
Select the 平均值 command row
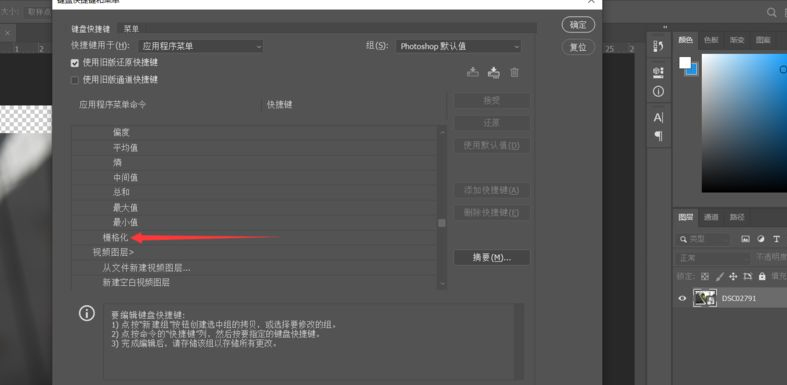pyautogui.click(x=254, y=148)
